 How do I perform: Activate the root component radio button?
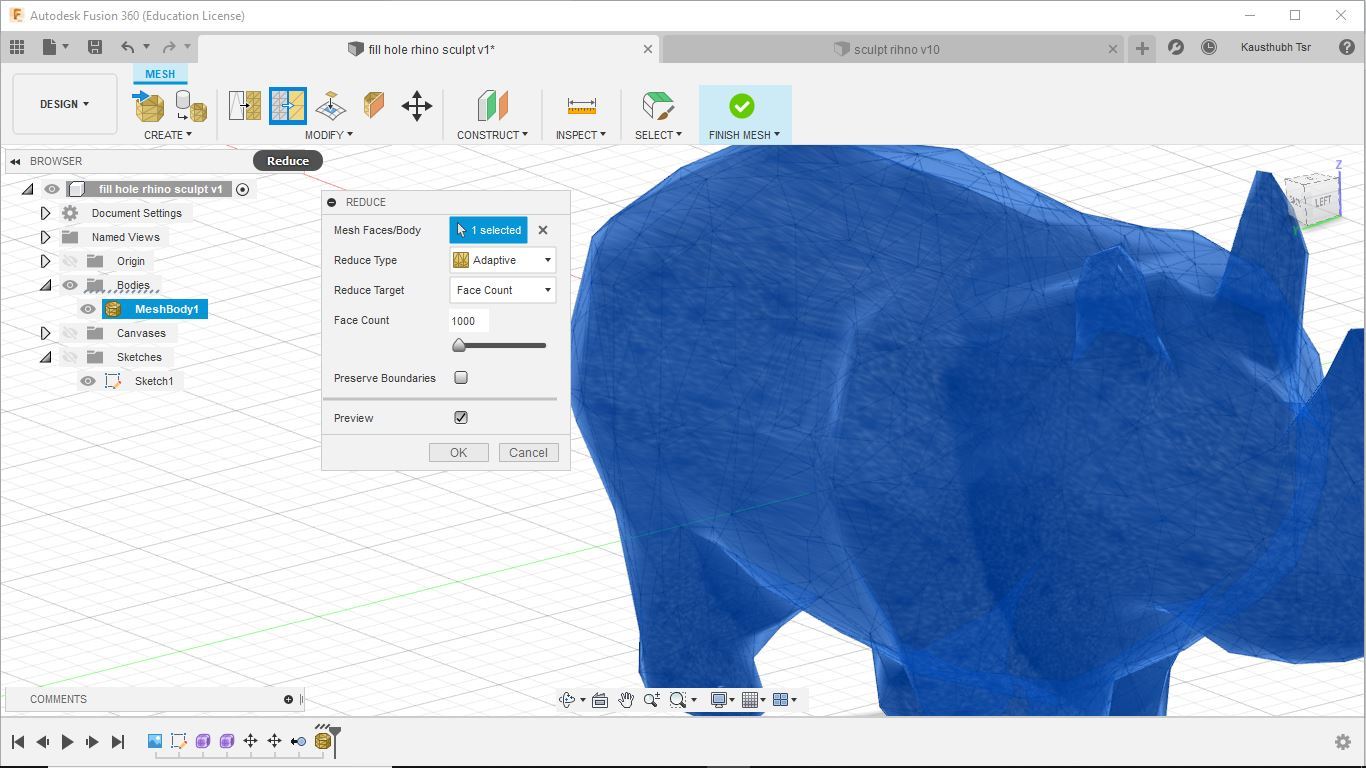(242, 189)
